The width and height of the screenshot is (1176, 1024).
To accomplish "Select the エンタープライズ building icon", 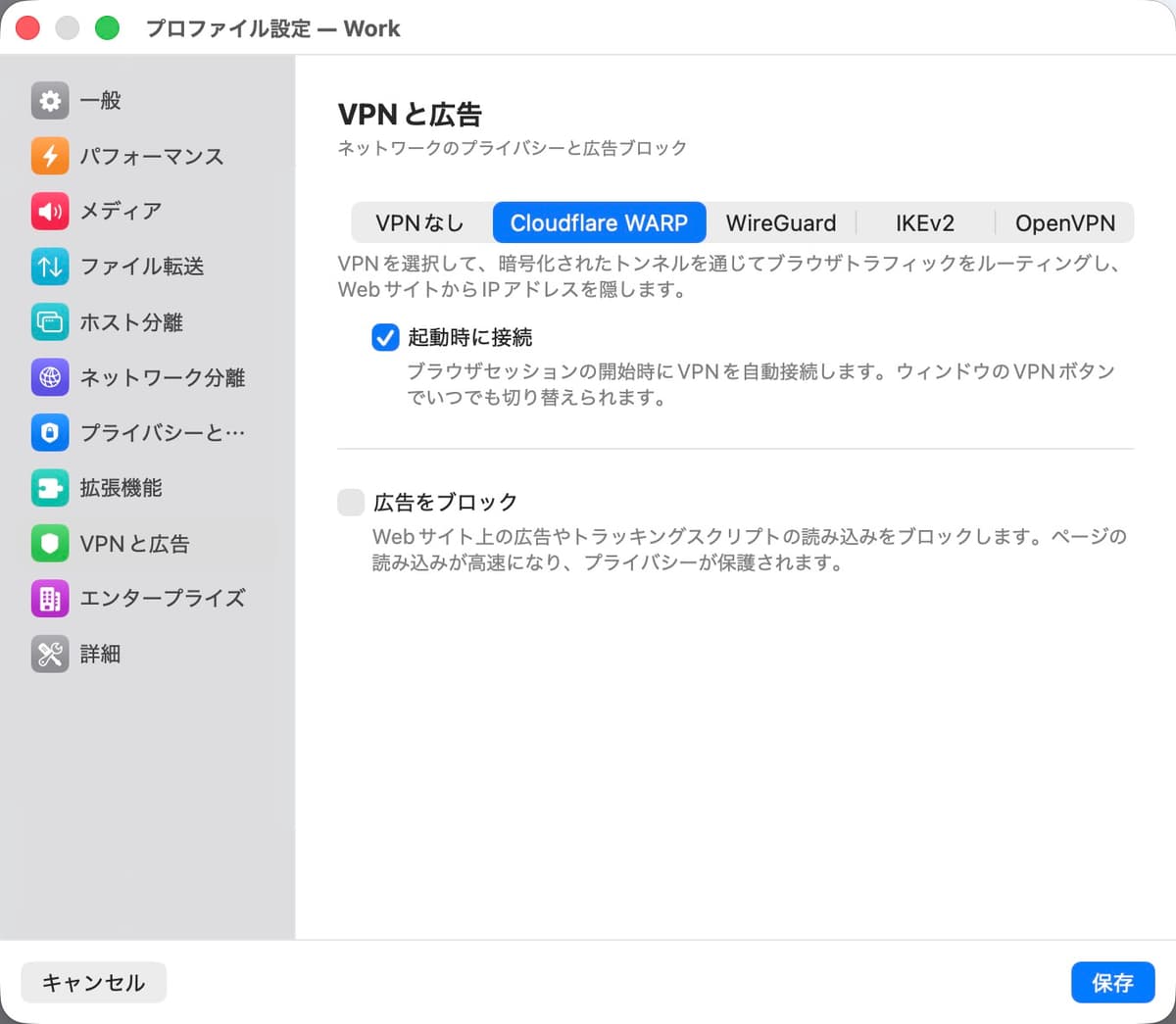I will 50,598.
